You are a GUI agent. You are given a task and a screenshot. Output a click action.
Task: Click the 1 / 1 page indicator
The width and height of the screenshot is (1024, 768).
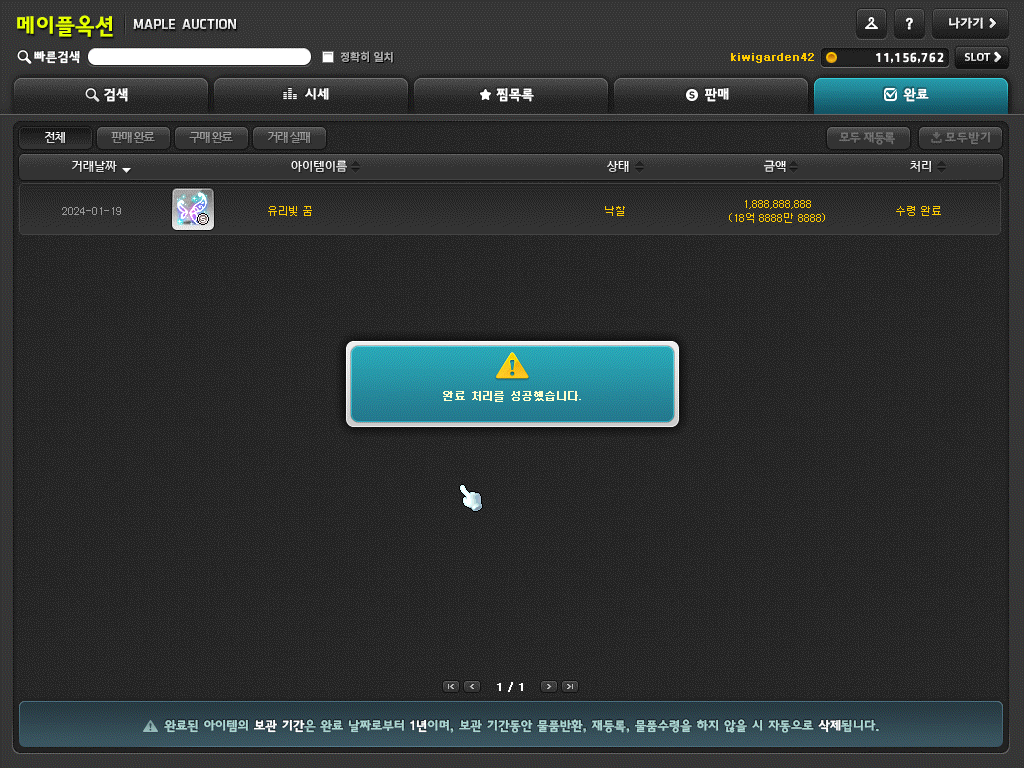click(x=510, y=687)
